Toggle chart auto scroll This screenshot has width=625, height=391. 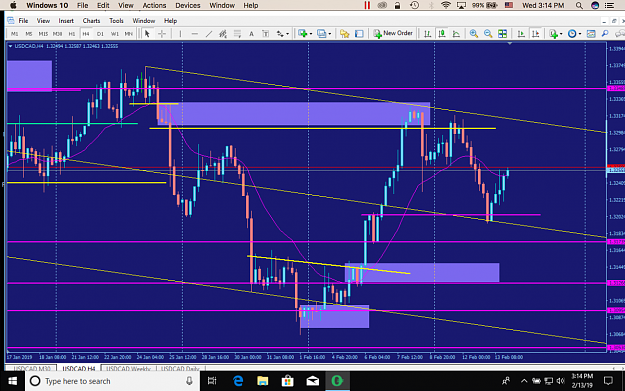coord(521,34)
